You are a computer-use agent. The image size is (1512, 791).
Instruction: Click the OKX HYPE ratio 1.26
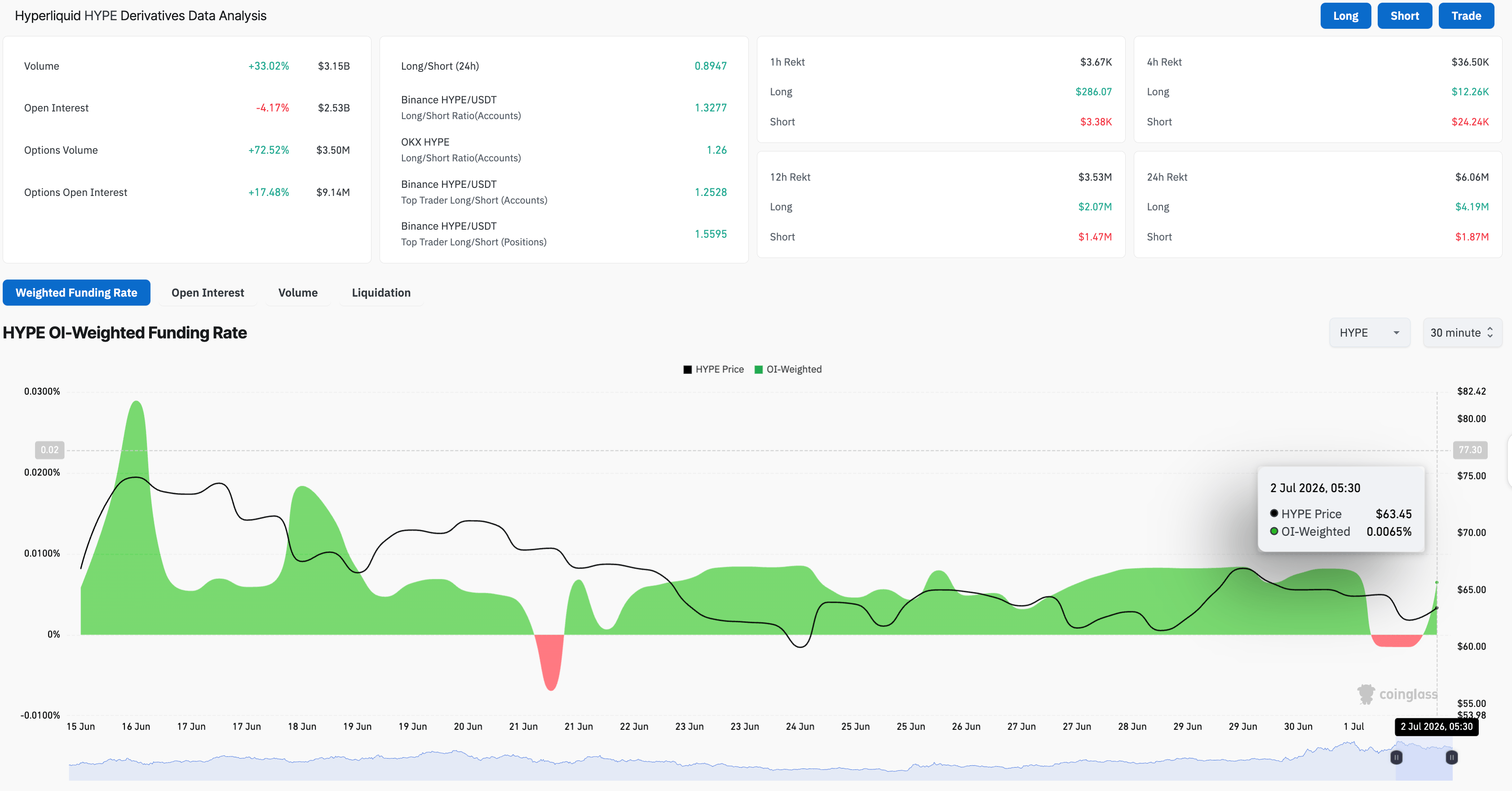pyautogui.click(x=716, y=150)
